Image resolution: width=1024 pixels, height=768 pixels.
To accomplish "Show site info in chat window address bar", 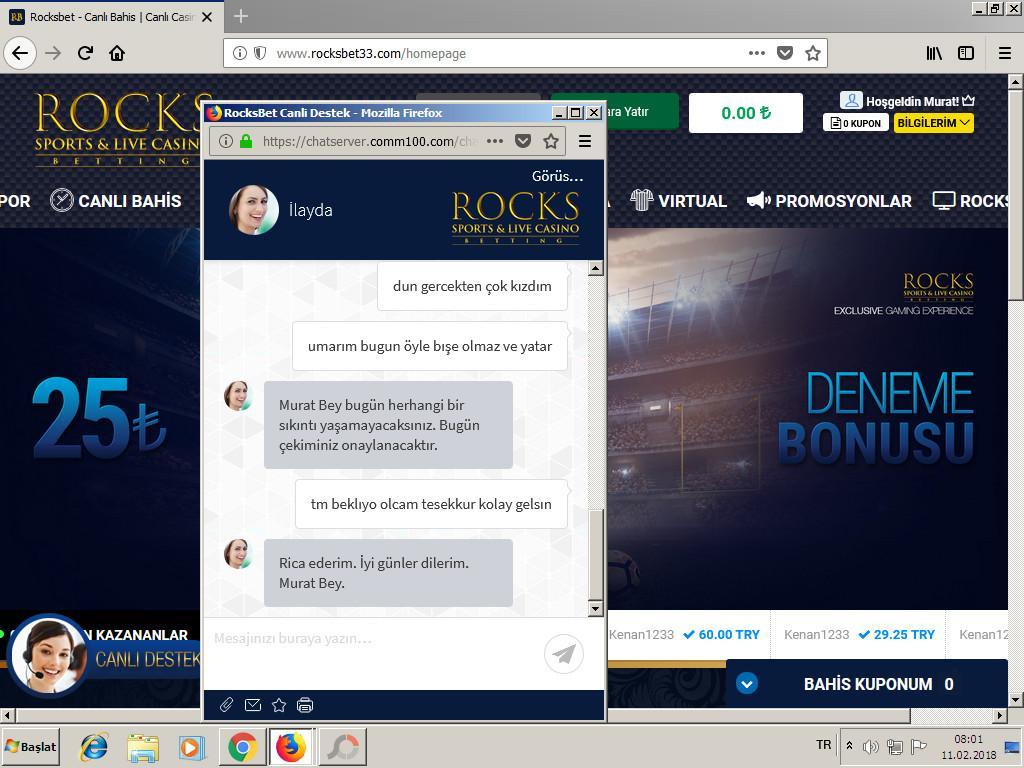I will [225, 141].
